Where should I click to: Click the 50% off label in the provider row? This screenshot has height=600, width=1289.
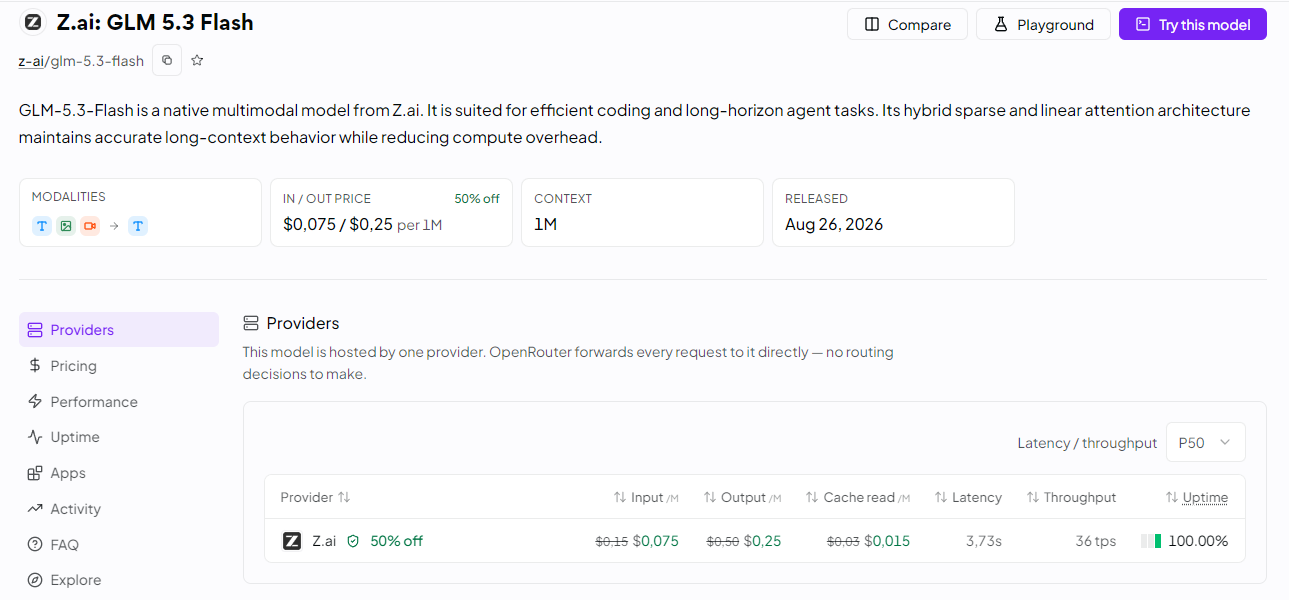coord(396,541)
